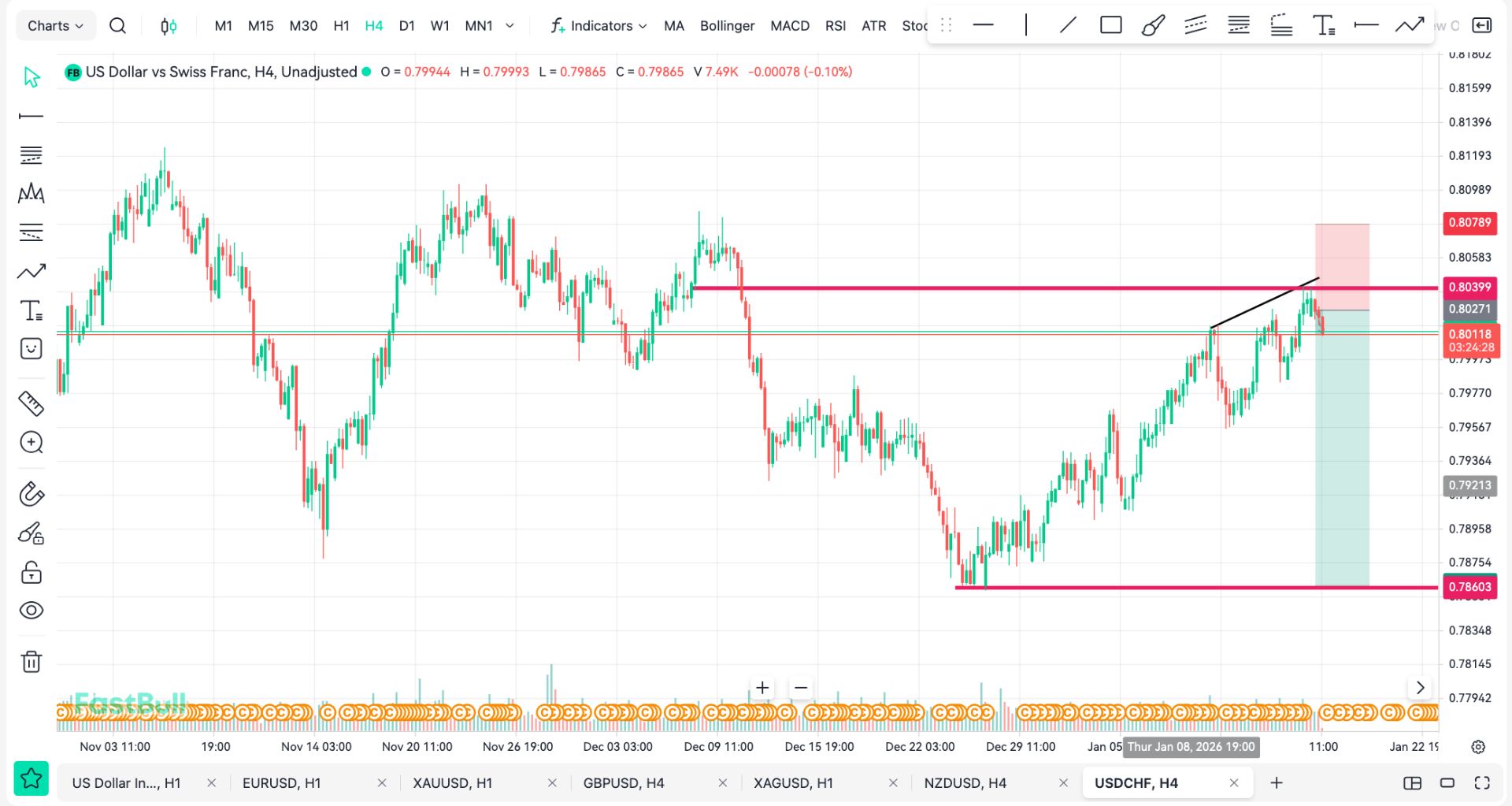Select the cursor arrow tool in sidebar

pos(31,77)
